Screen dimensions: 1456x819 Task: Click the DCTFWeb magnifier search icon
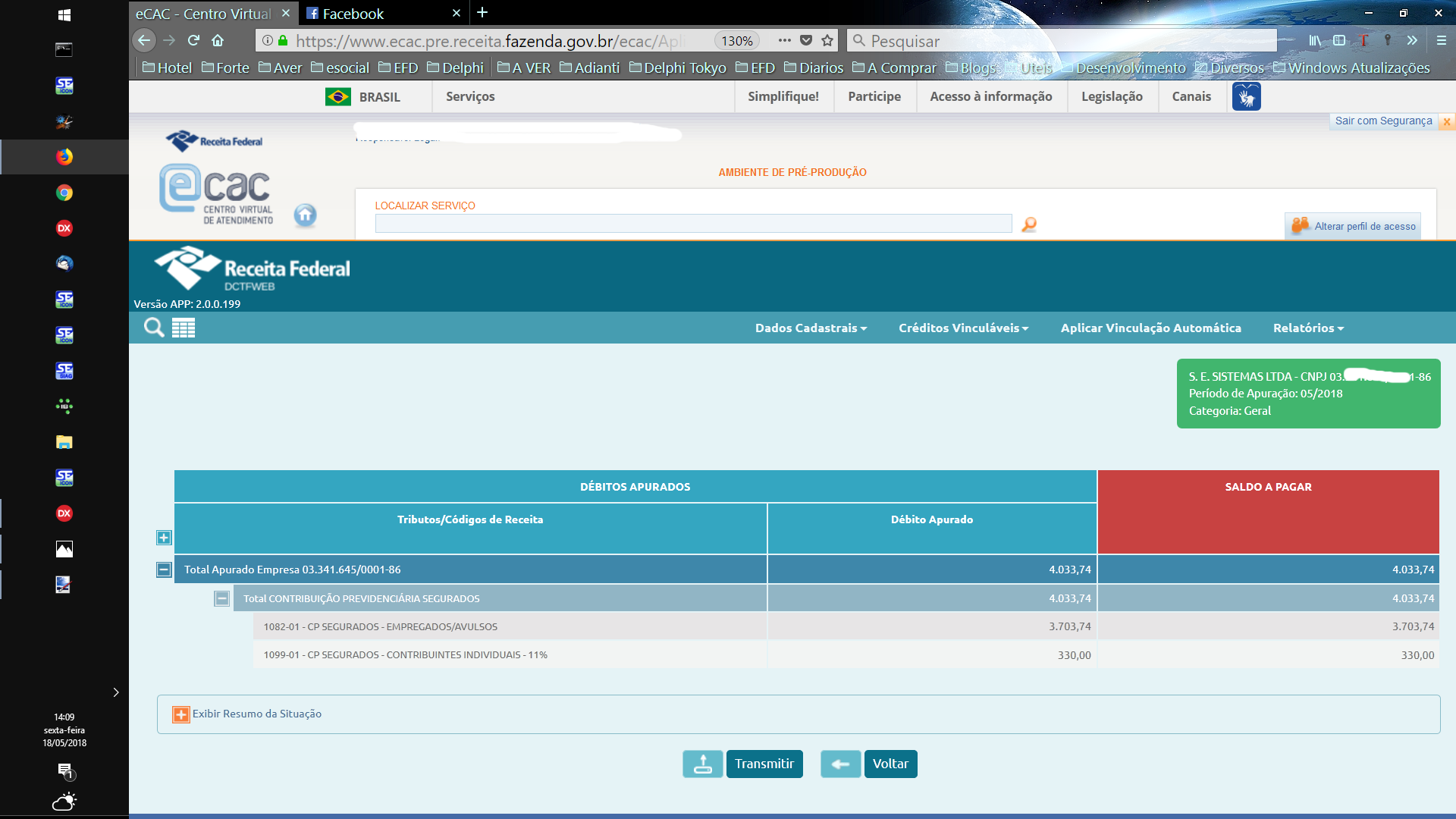point(154,328)
